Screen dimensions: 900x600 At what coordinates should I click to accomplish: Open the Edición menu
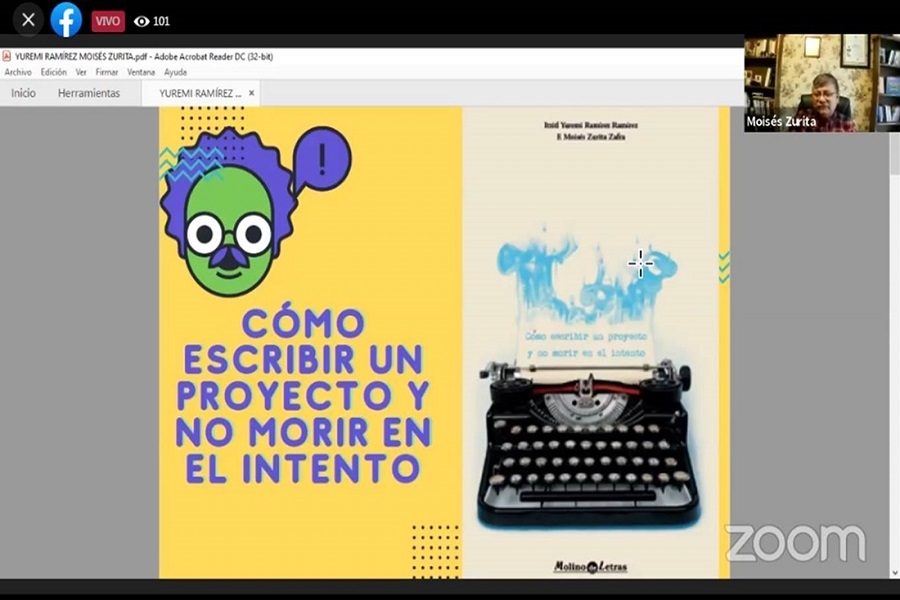tap(54, 72)
